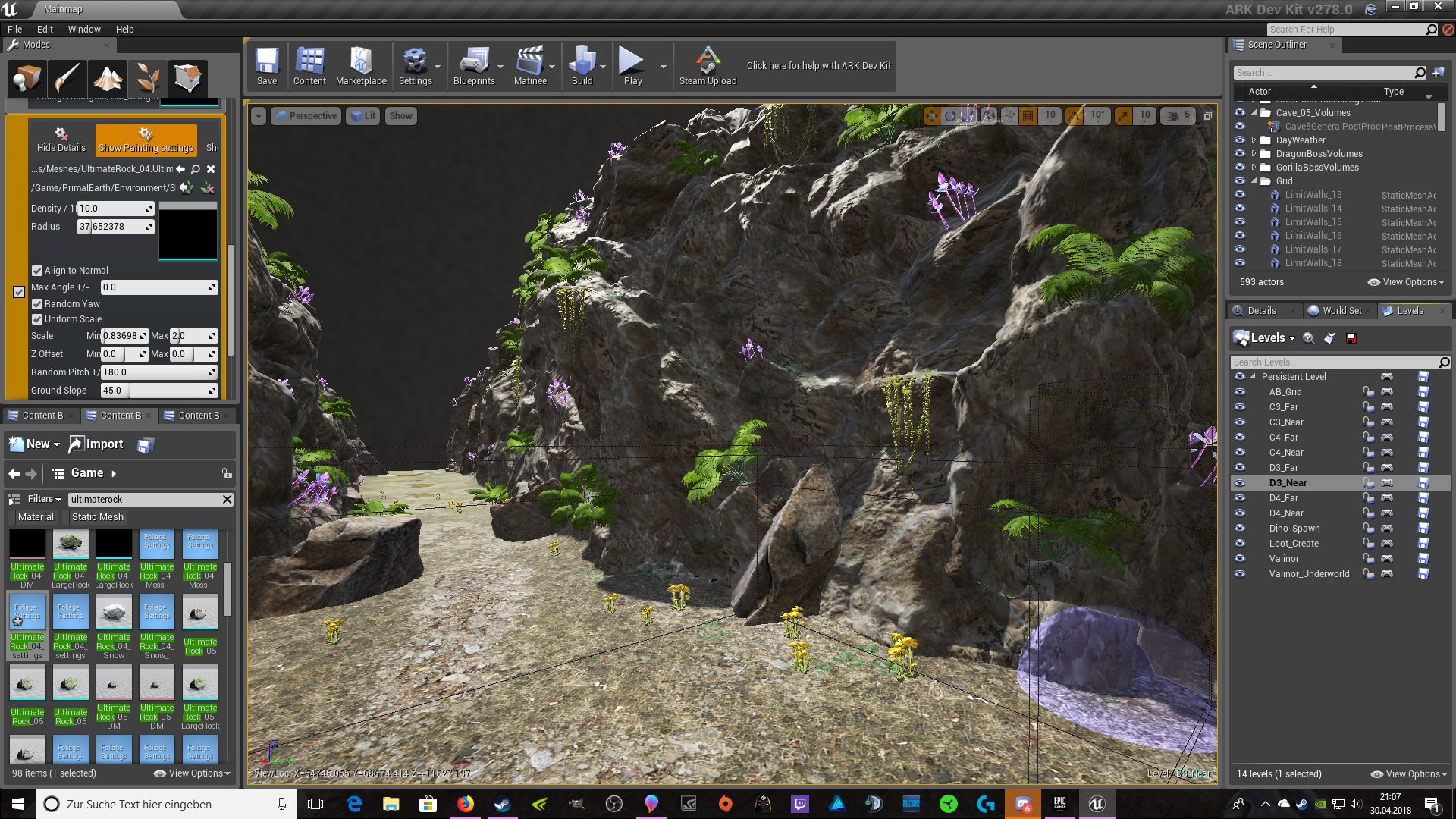Click the Import button
Viewport: 1456px width, 819px height.
coord(96,444)
